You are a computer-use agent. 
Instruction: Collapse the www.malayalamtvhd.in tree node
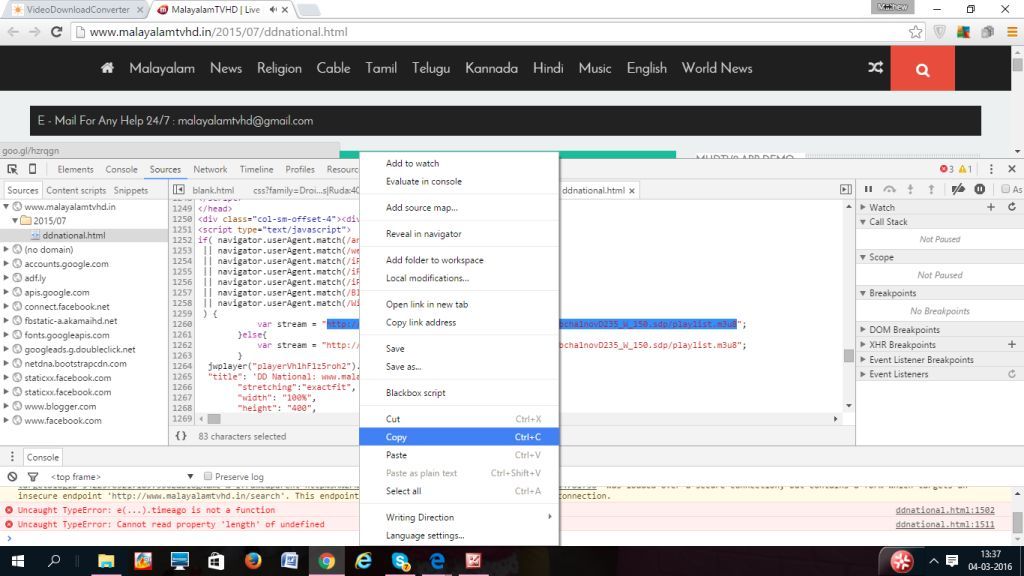[7, 206]
